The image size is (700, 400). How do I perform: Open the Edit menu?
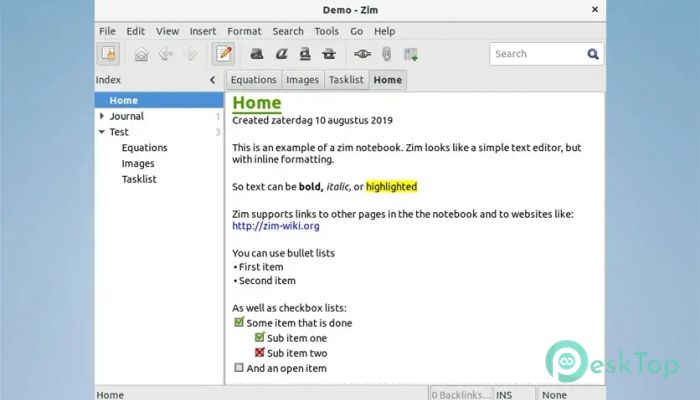135,31
